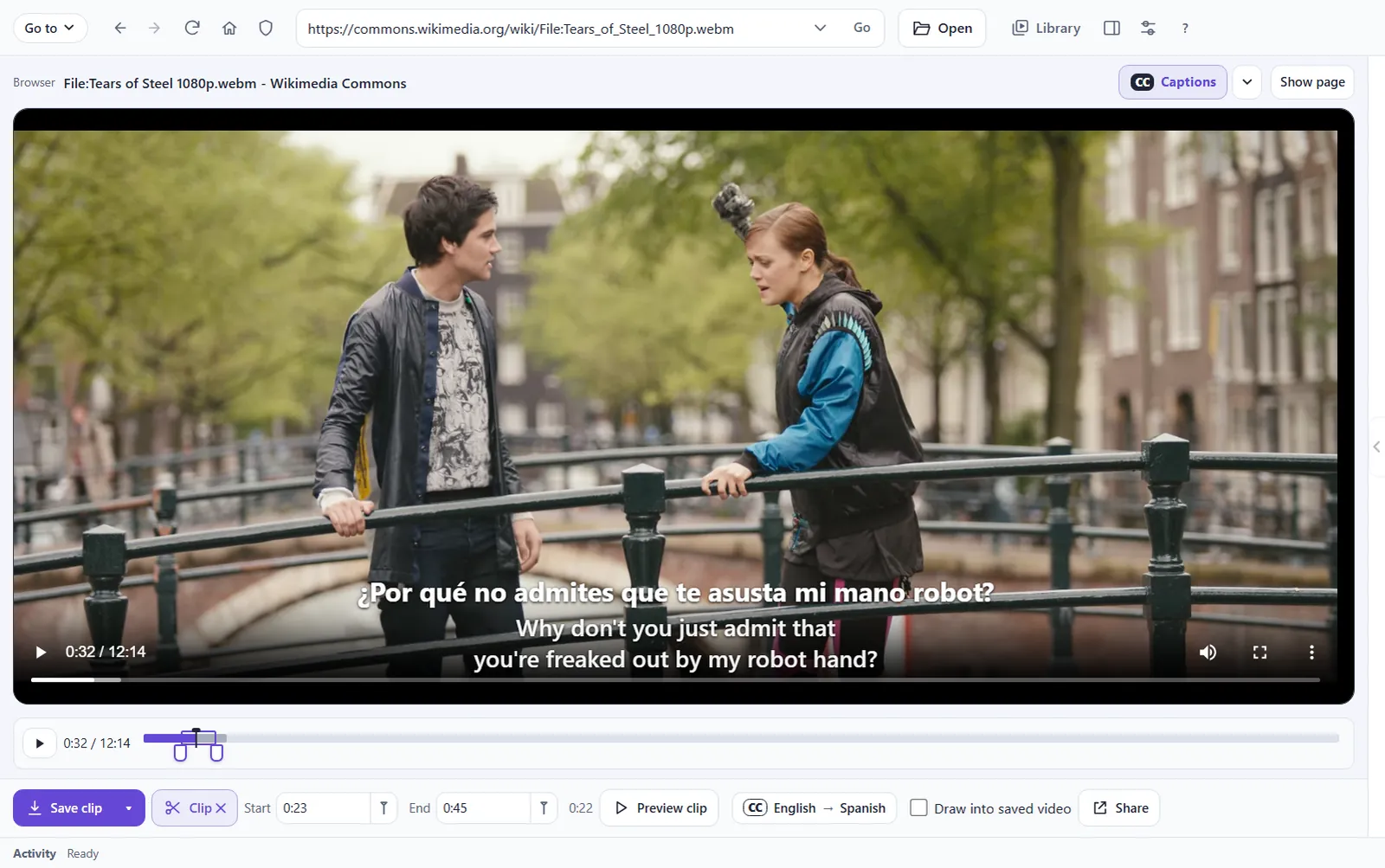Screen dimensions: 1385x868
Task: Preview the selected clip
Action: point(660,808)
